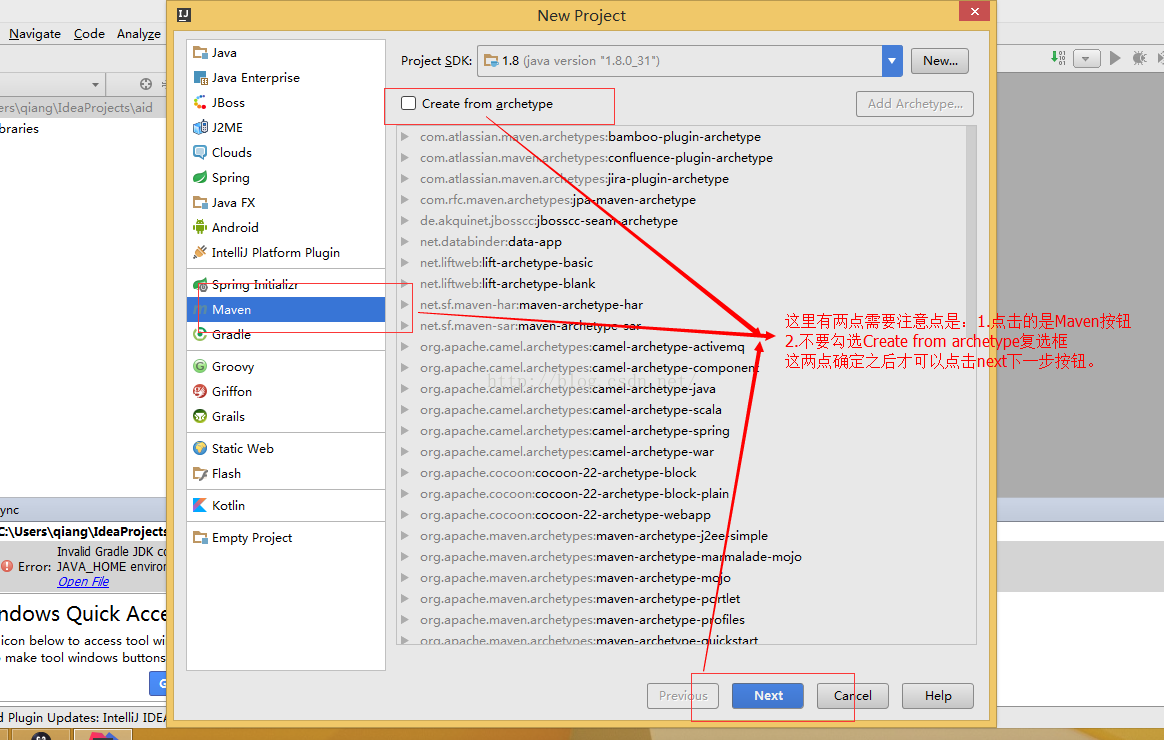Screen dimensions: 1164x740
Task: Select the maven-archetype-profiles row
Action: [682, 620]
